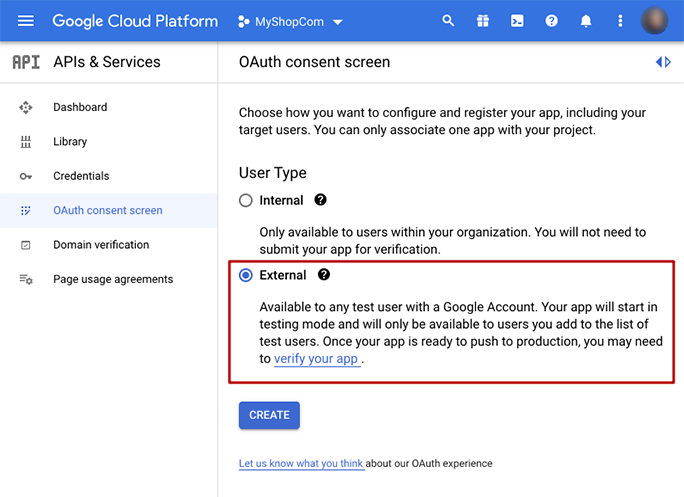
Task: Click the MyShopCom project icon
Action: [243, 21]
